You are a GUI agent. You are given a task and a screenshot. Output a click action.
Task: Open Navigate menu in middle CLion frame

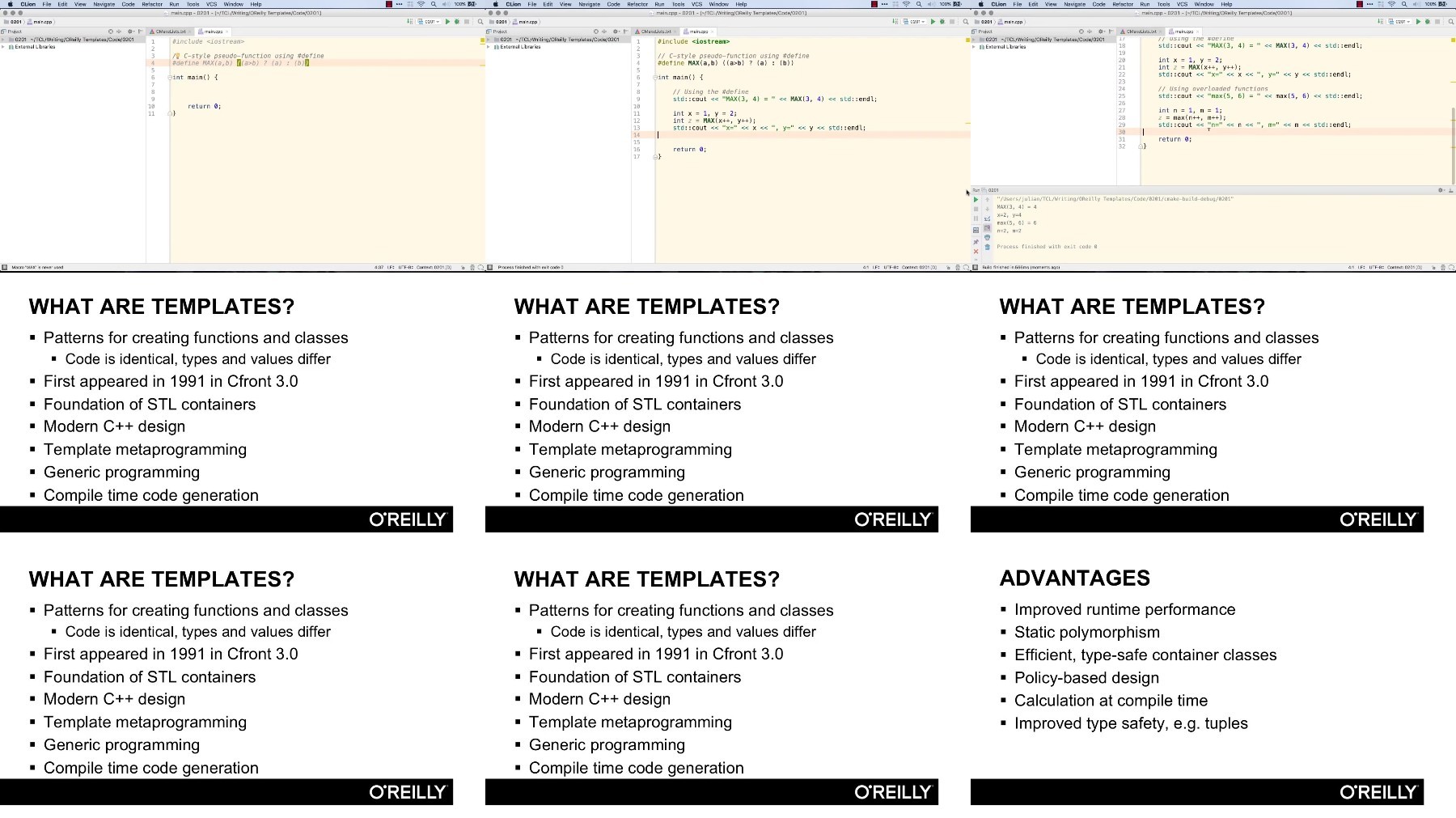[x=589, y=4]
